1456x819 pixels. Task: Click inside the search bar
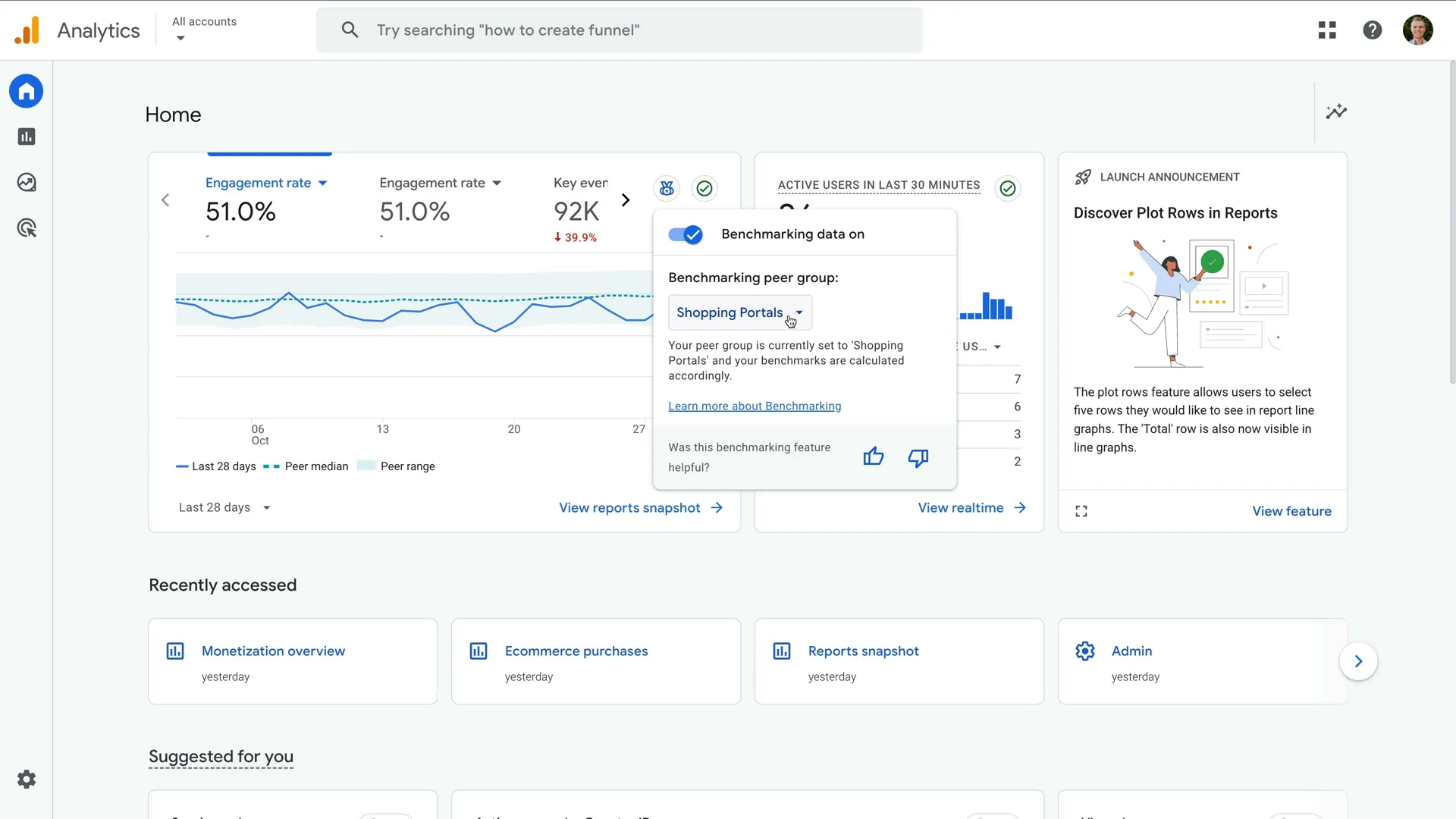[619, 30]
